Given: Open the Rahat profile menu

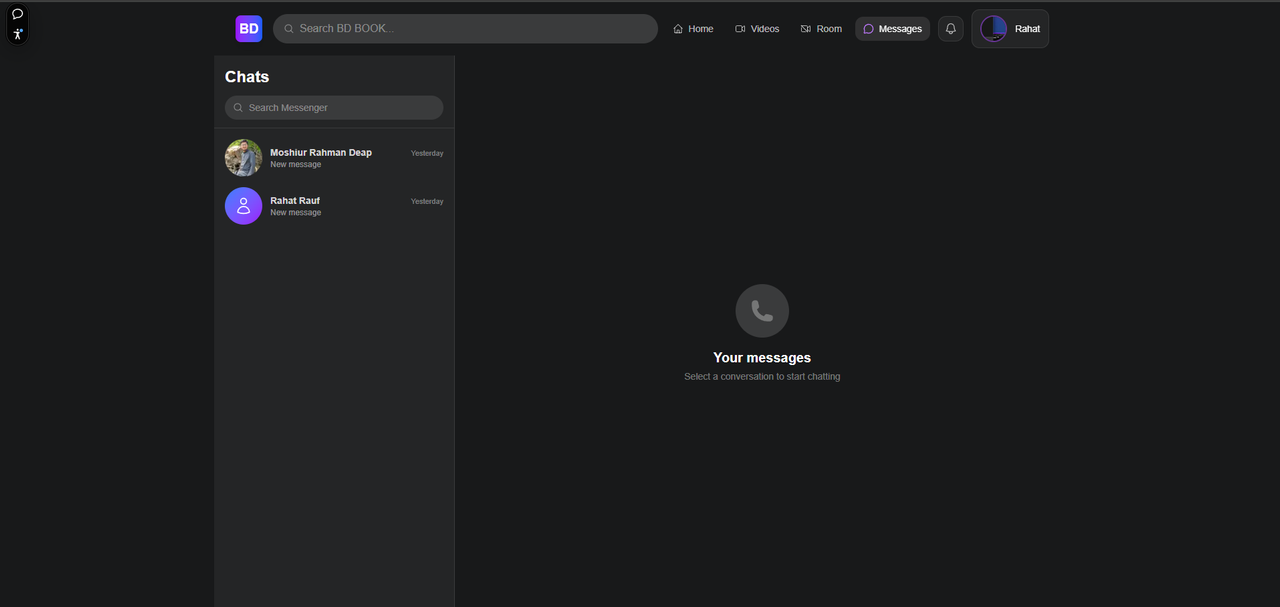Looking at the screenshot, I should pos(1010,29).
